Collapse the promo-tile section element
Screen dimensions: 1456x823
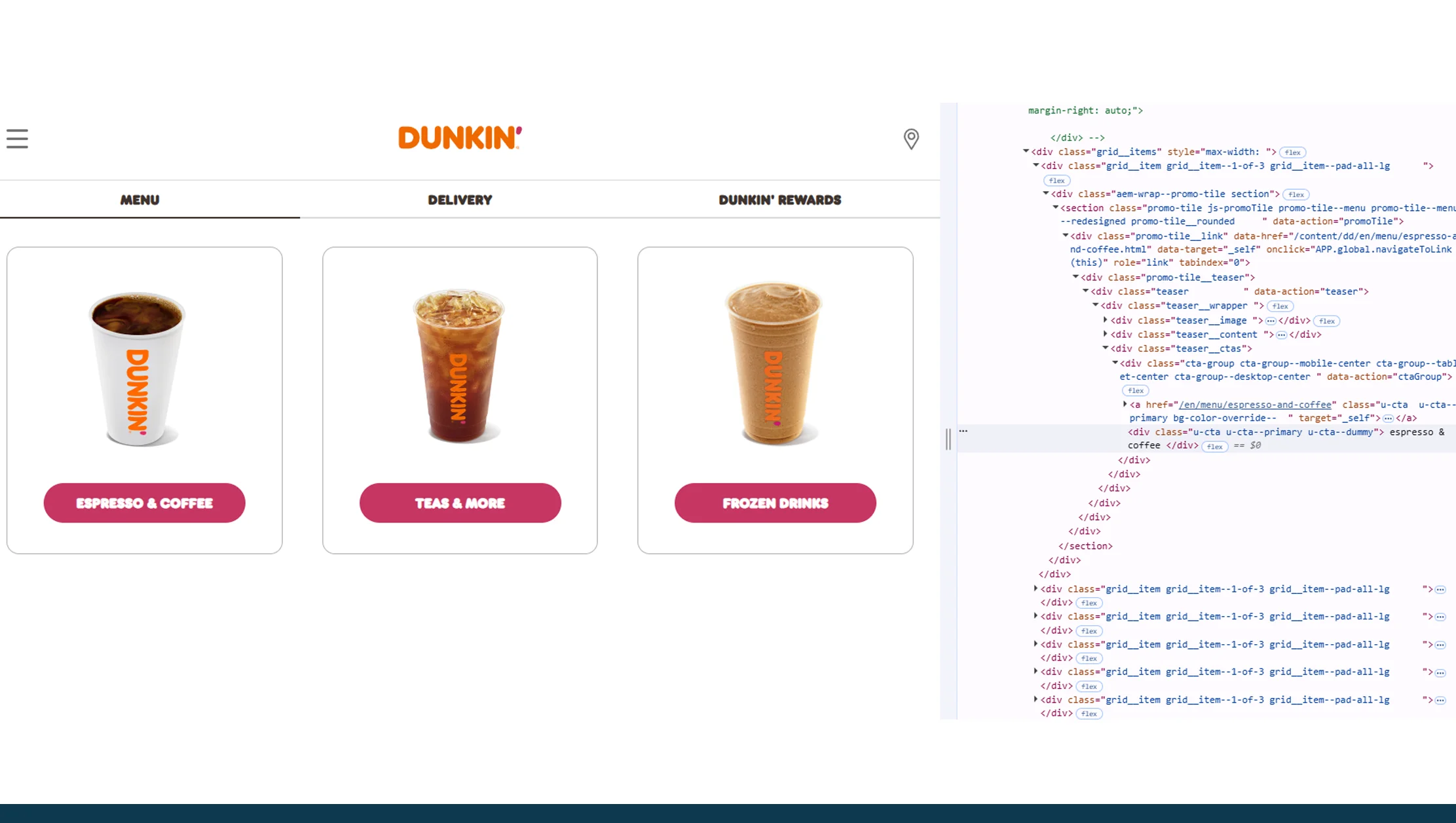[x=1056, y=208]
